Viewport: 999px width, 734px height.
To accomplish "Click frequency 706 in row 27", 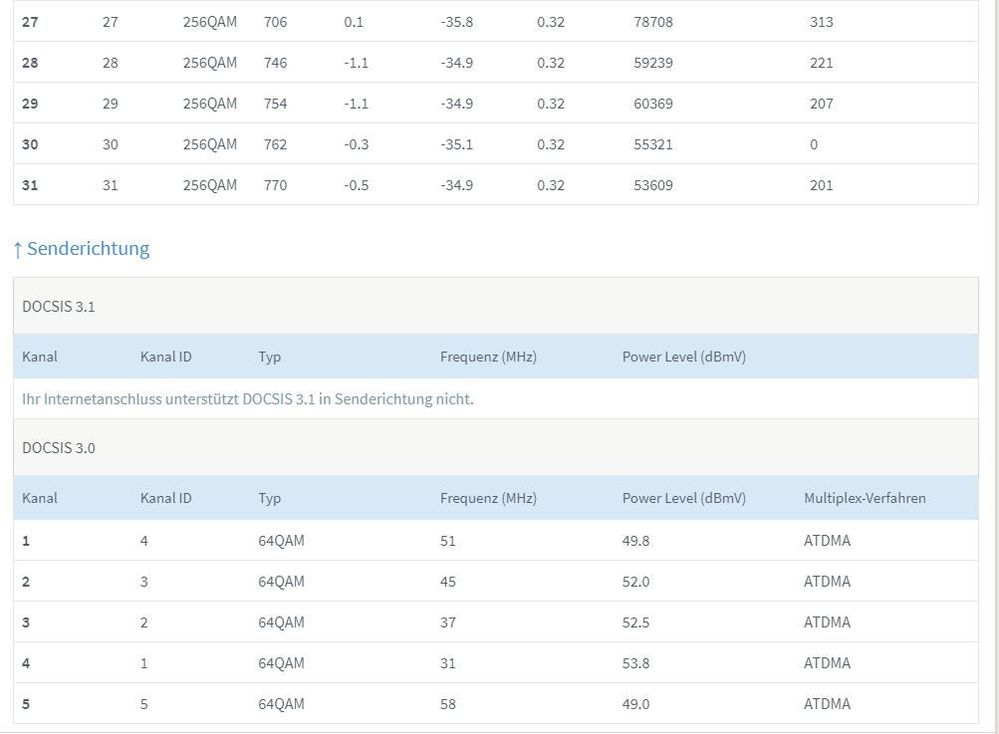I will click(x=275, y=22).
